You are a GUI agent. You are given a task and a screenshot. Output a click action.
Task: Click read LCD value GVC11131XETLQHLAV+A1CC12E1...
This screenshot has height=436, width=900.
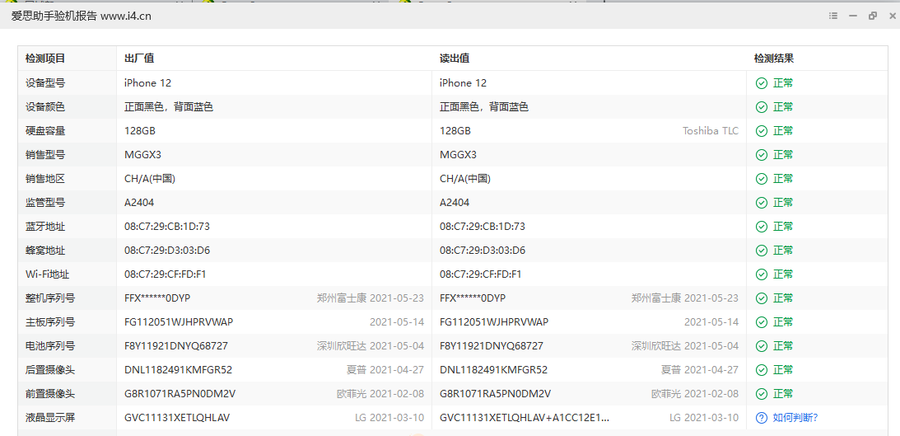point(525,418)
